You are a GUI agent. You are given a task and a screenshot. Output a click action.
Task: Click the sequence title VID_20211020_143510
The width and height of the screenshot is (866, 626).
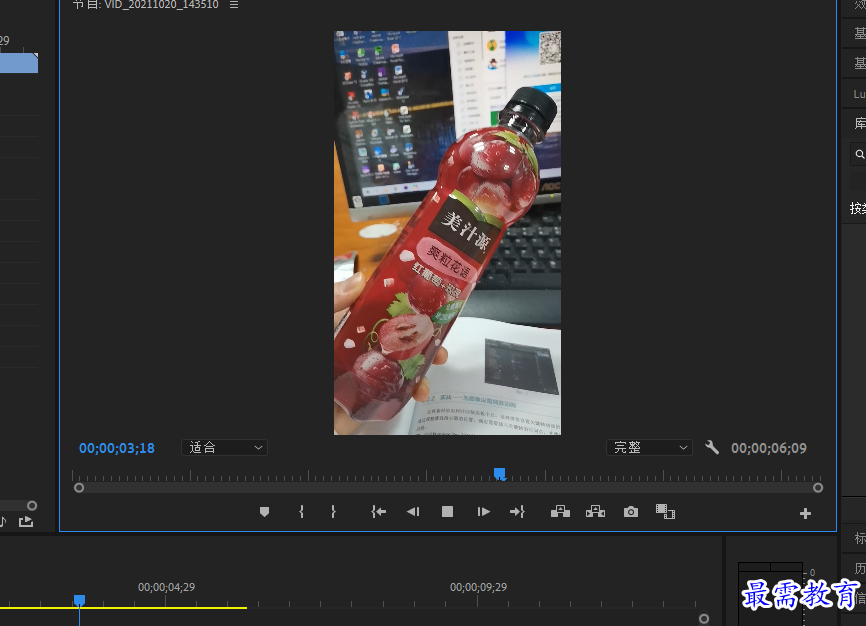(x=161, y=4)
